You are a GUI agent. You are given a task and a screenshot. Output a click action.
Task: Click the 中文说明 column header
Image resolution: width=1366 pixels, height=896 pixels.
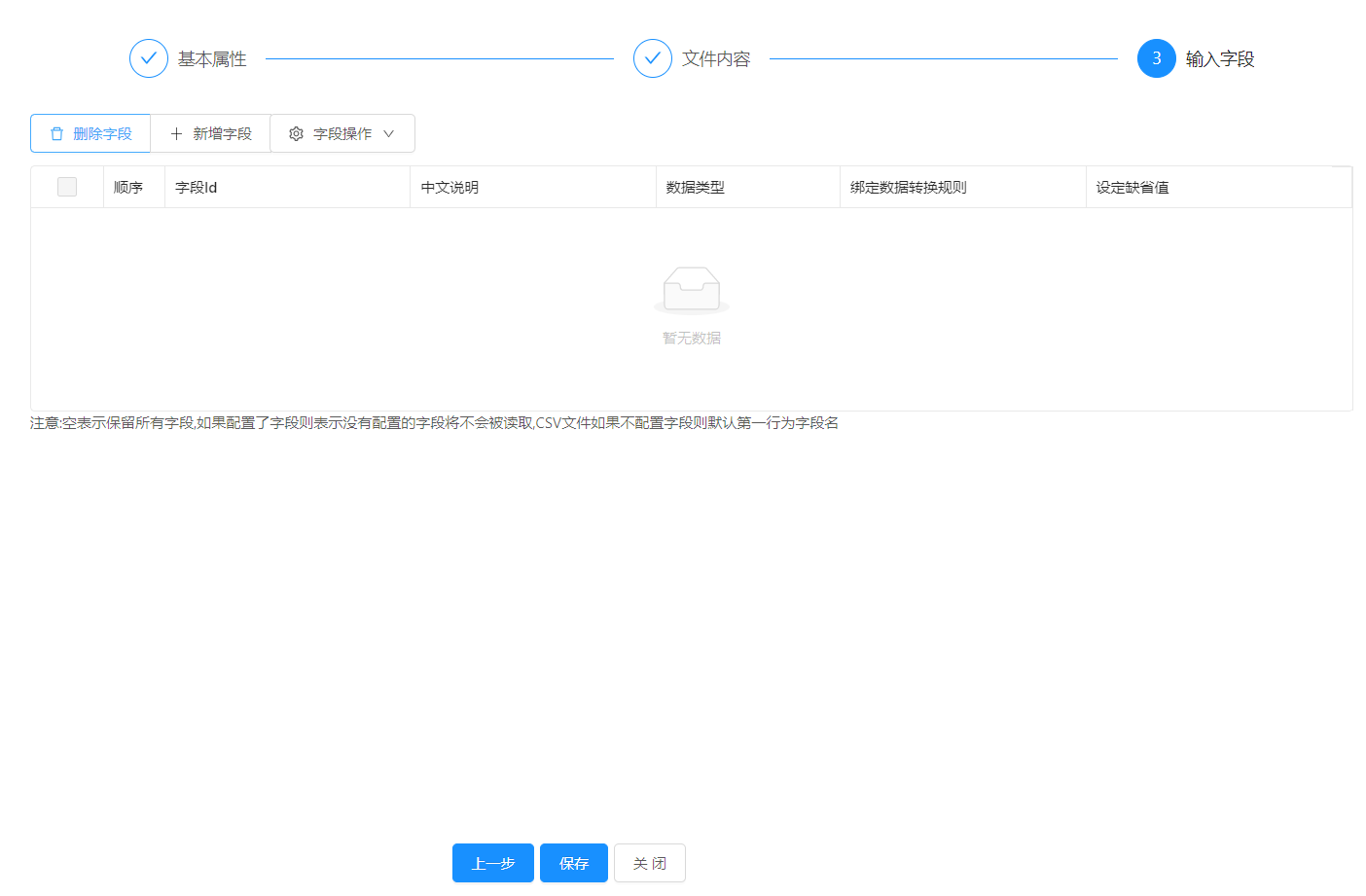tap(449, 188)
